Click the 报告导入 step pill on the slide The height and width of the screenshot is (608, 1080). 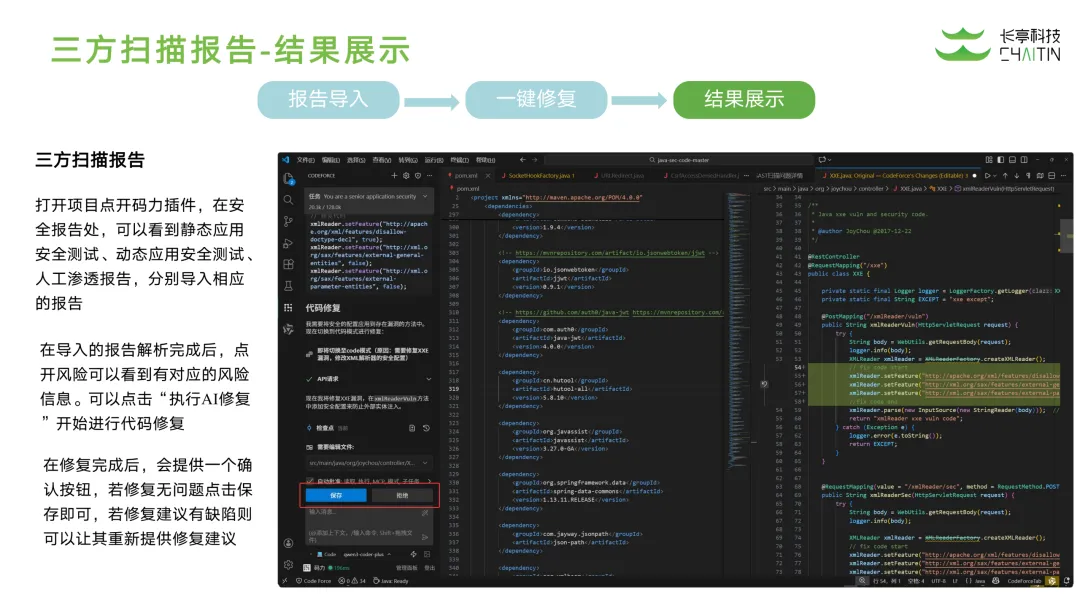coord(329,100)
